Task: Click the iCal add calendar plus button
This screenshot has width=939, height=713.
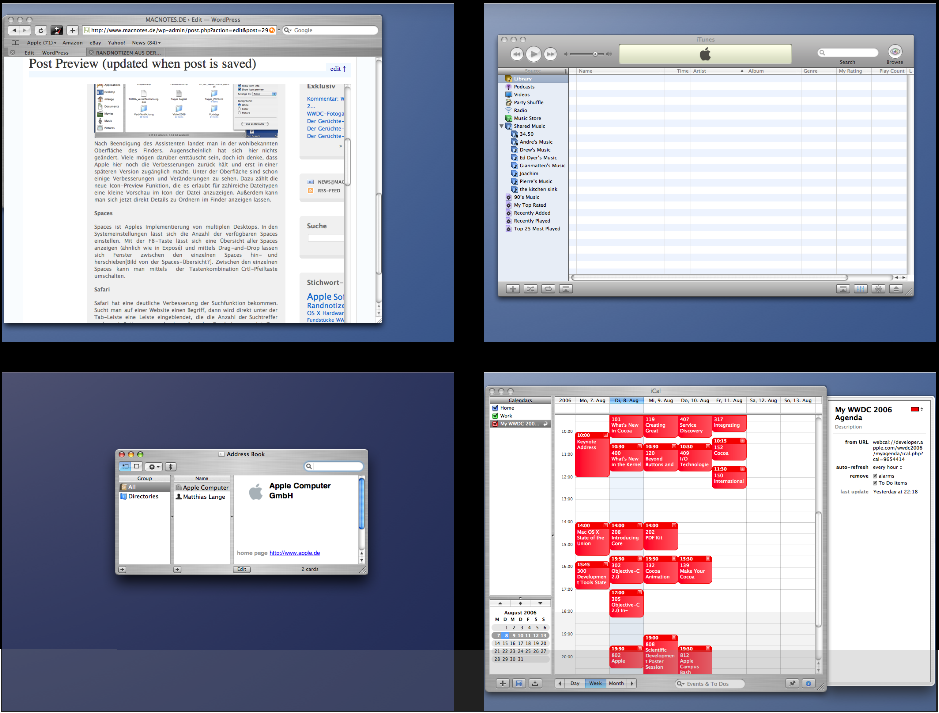Action: point(502,683)
